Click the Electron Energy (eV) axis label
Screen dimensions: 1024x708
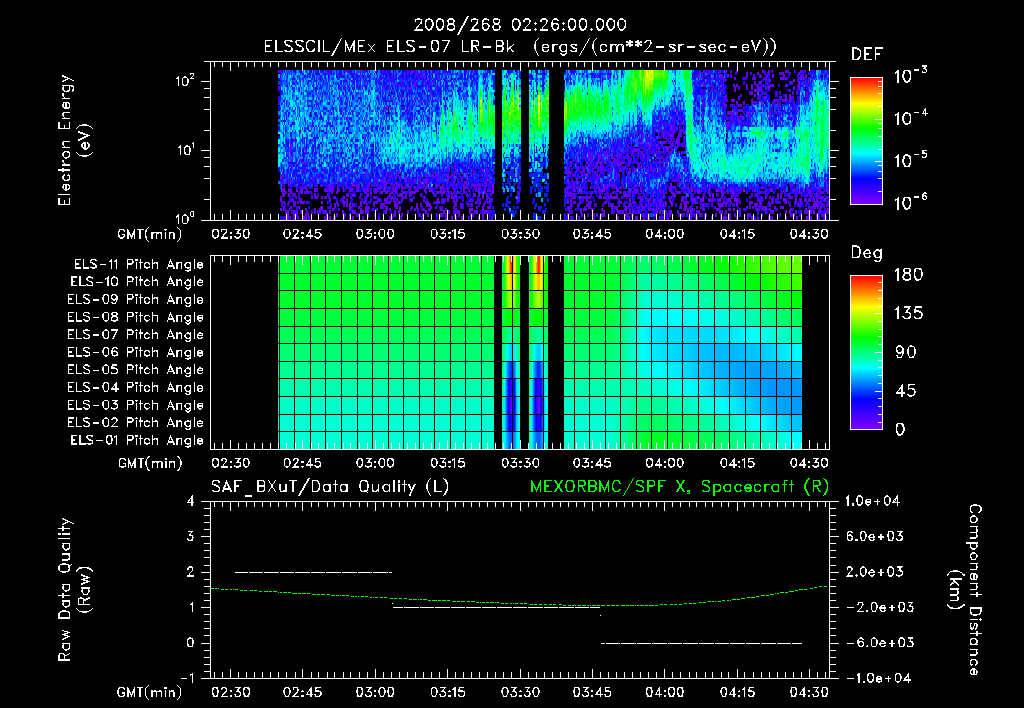(x=74, y=140)
